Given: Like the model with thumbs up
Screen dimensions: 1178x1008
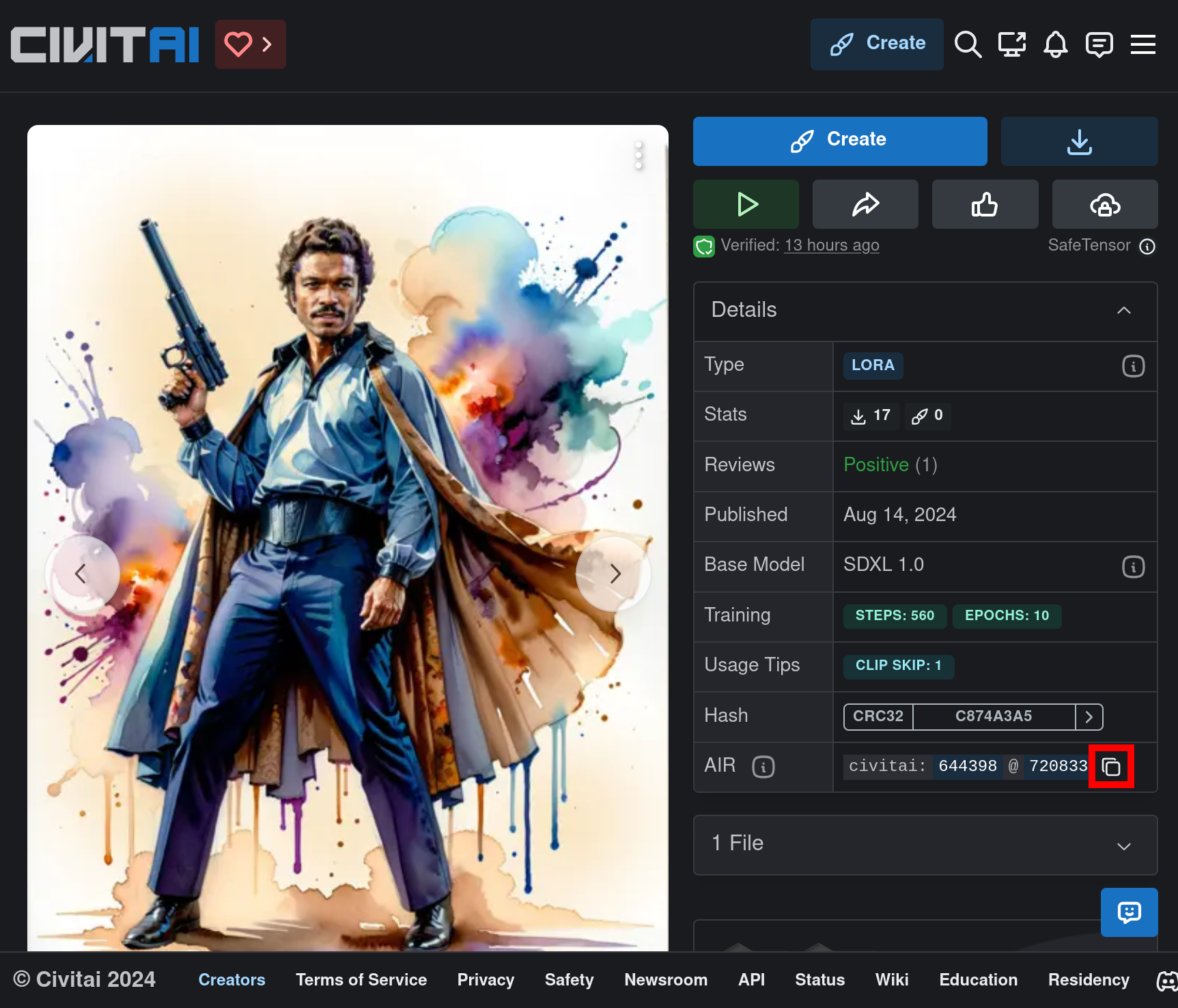Looking at the screenshot, I should pyautogui.click(x=985, y=204).
